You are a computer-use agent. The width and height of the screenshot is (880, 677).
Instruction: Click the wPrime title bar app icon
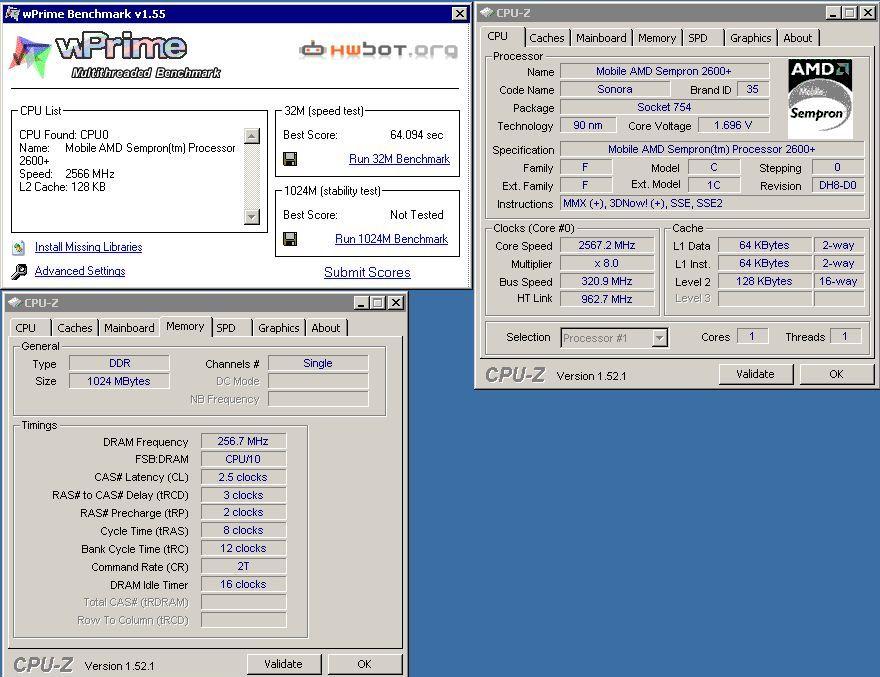pyautogui.click(x=12, y=13)
